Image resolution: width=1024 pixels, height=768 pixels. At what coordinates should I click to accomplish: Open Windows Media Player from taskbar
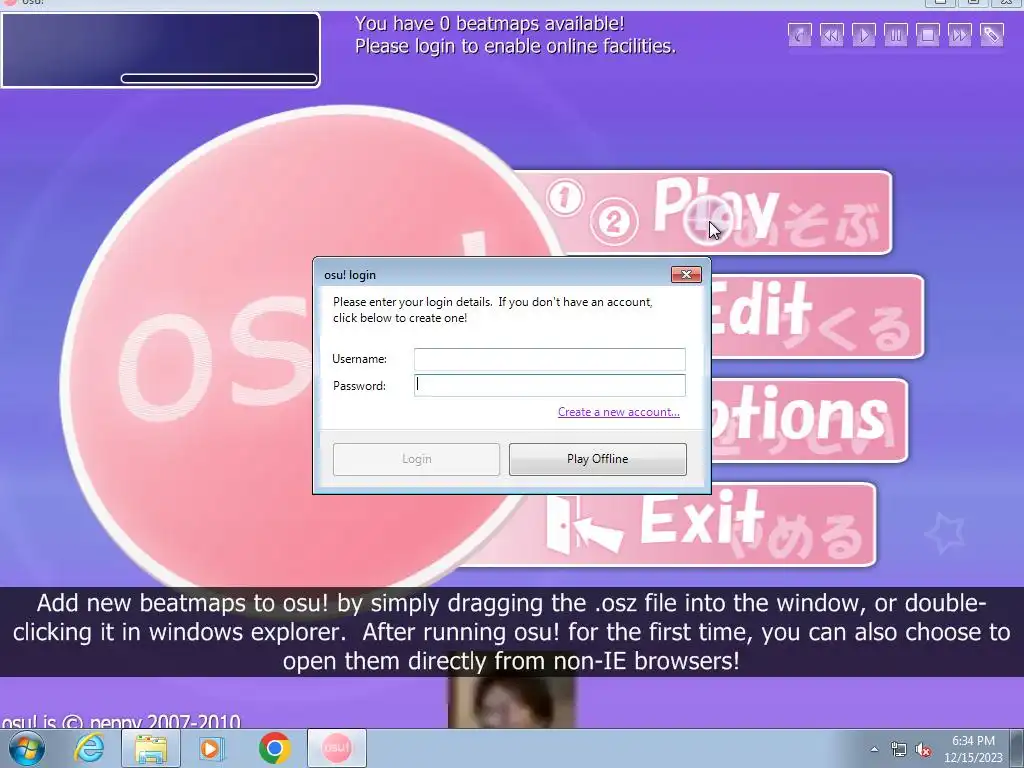coord(211,748)
